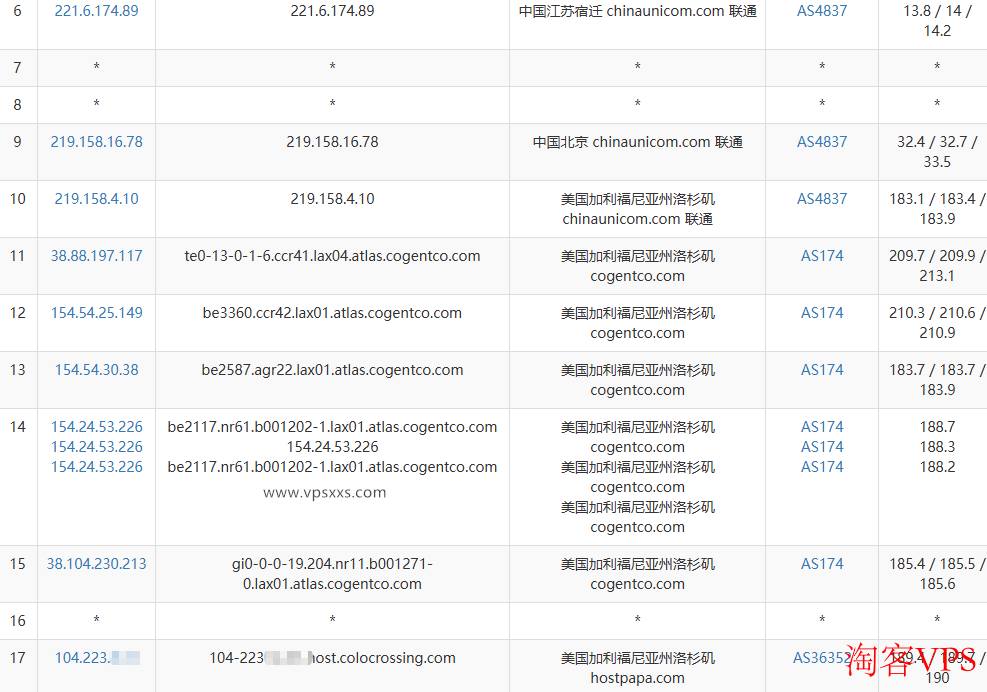Click second 154.24.53.226 link in hop 14

[x=96, y=447]
